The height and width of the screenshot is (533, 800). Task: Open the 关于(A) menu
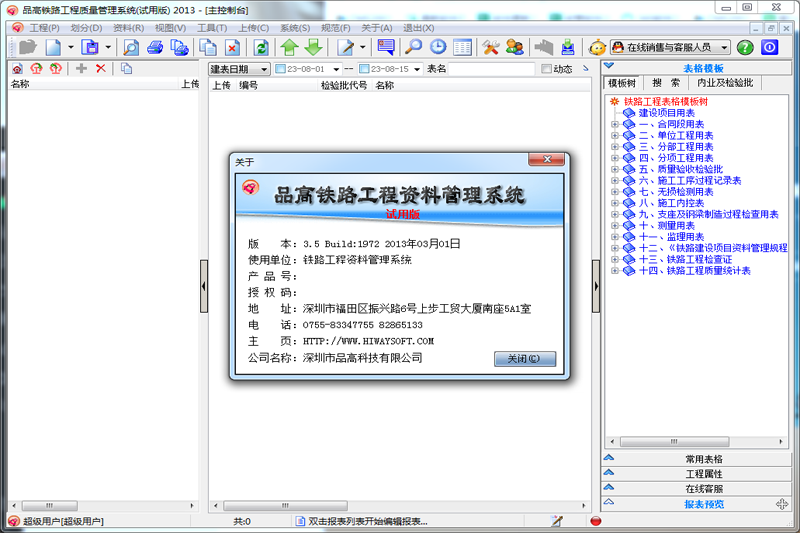coord(377,28)
